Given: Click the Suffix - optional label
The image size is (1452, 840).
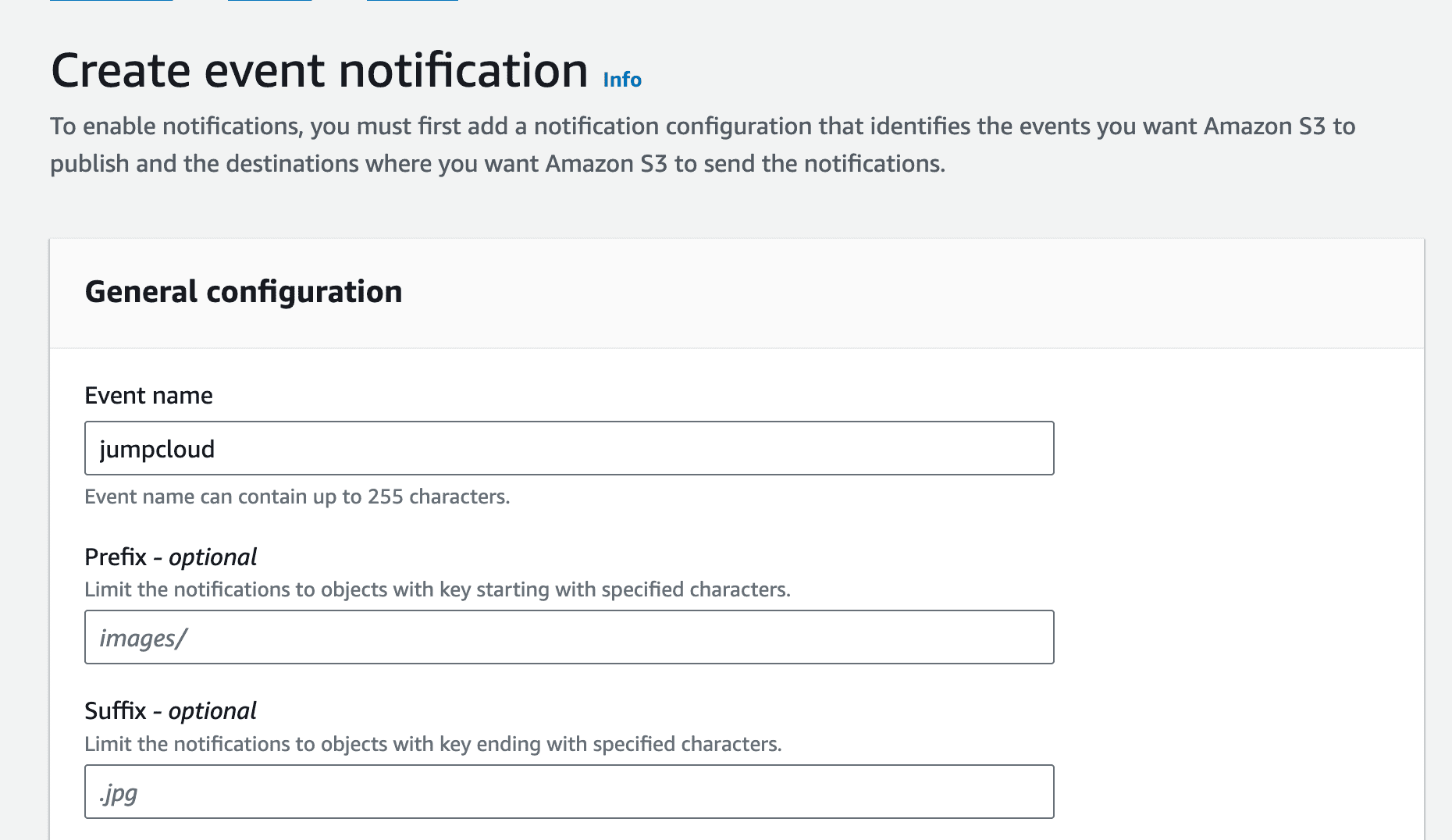Looking at the screenshot, I should (x=170, y=710).
